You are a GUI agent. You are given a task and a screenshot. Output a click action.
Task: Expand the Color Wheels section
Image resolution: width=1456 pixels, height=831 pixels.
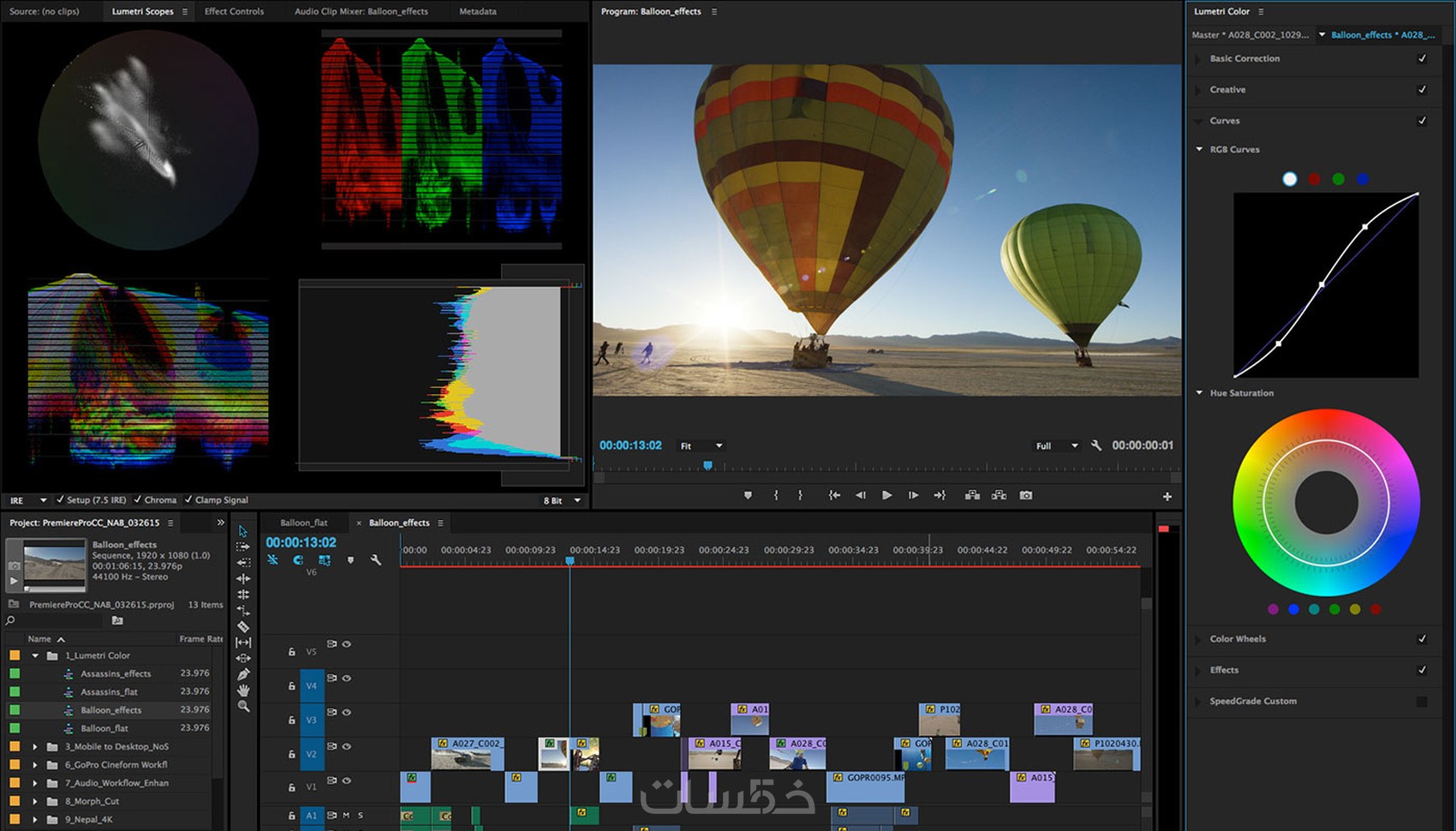[x=1199, y=639]
